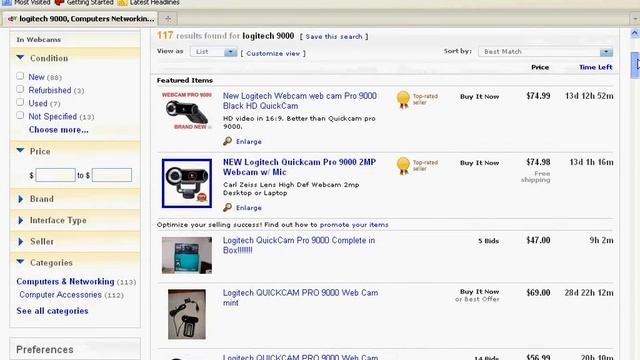Click the Preferences panel heading
Viewport: 640px width, 360px height.
point(45,350)
